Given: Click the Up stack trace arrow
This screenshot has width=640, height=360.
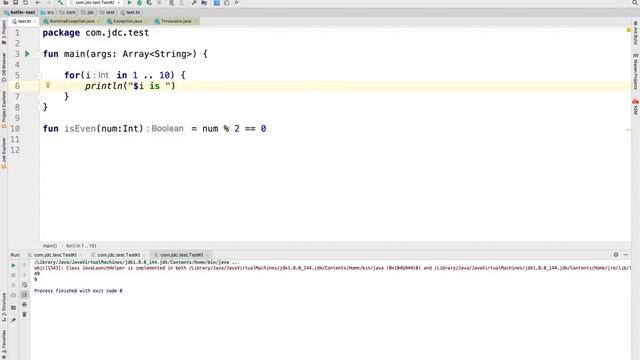Looking at the screenshot, I should (24, 265).
